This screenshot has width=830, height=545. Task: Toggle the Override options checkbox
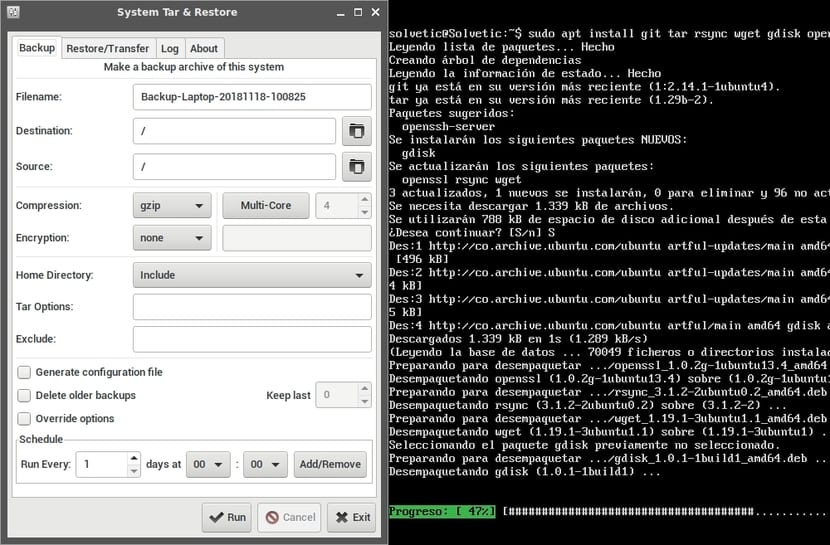tap(24, 419)
